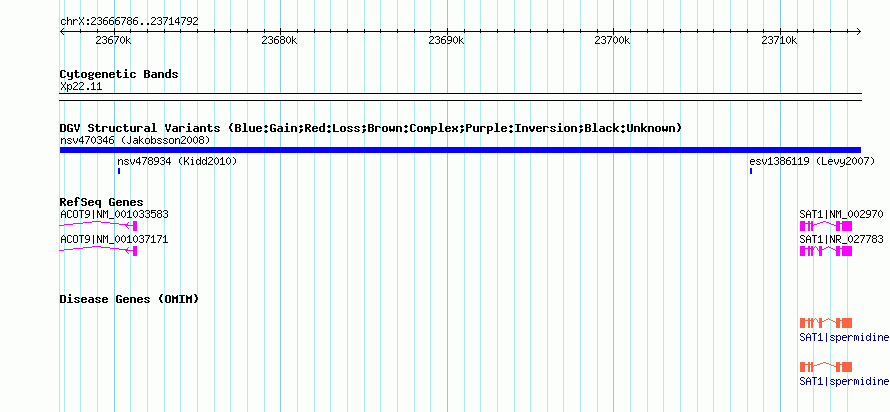This screenshot has height=412, width=890.
Task: Select the long blue nsv470346 gain bar
Action: pos(460,150)
